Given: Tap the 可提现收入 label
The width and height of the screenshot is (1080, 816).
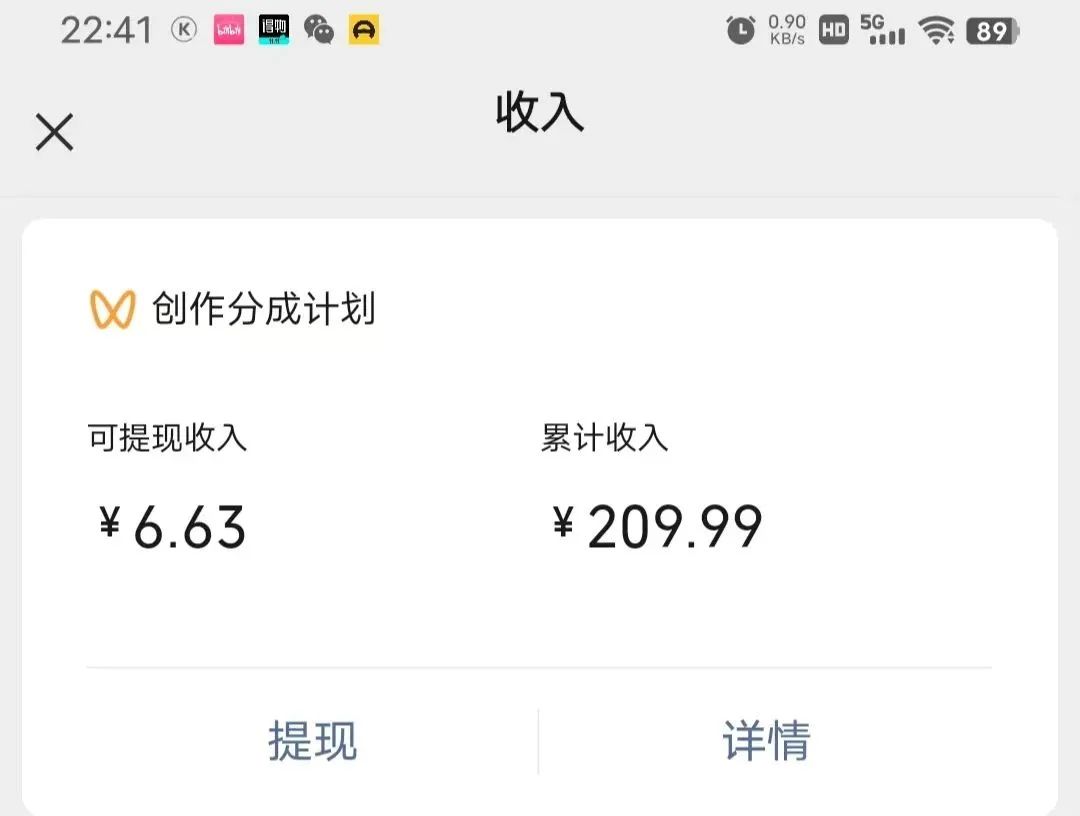Looking at the screenshot, I should click(x=167, y=438).
